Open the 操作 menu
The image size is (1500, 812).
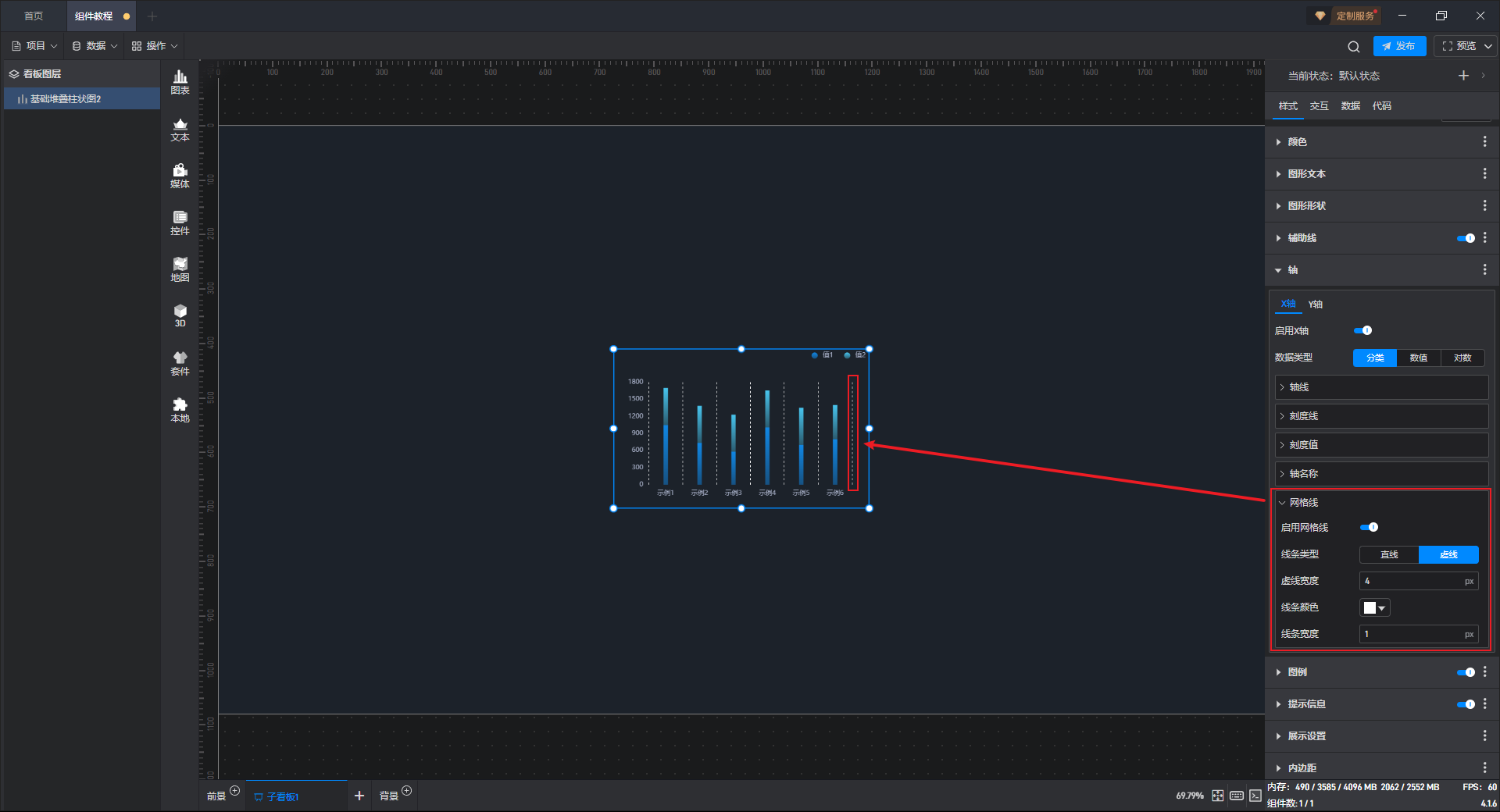(155, 46)
